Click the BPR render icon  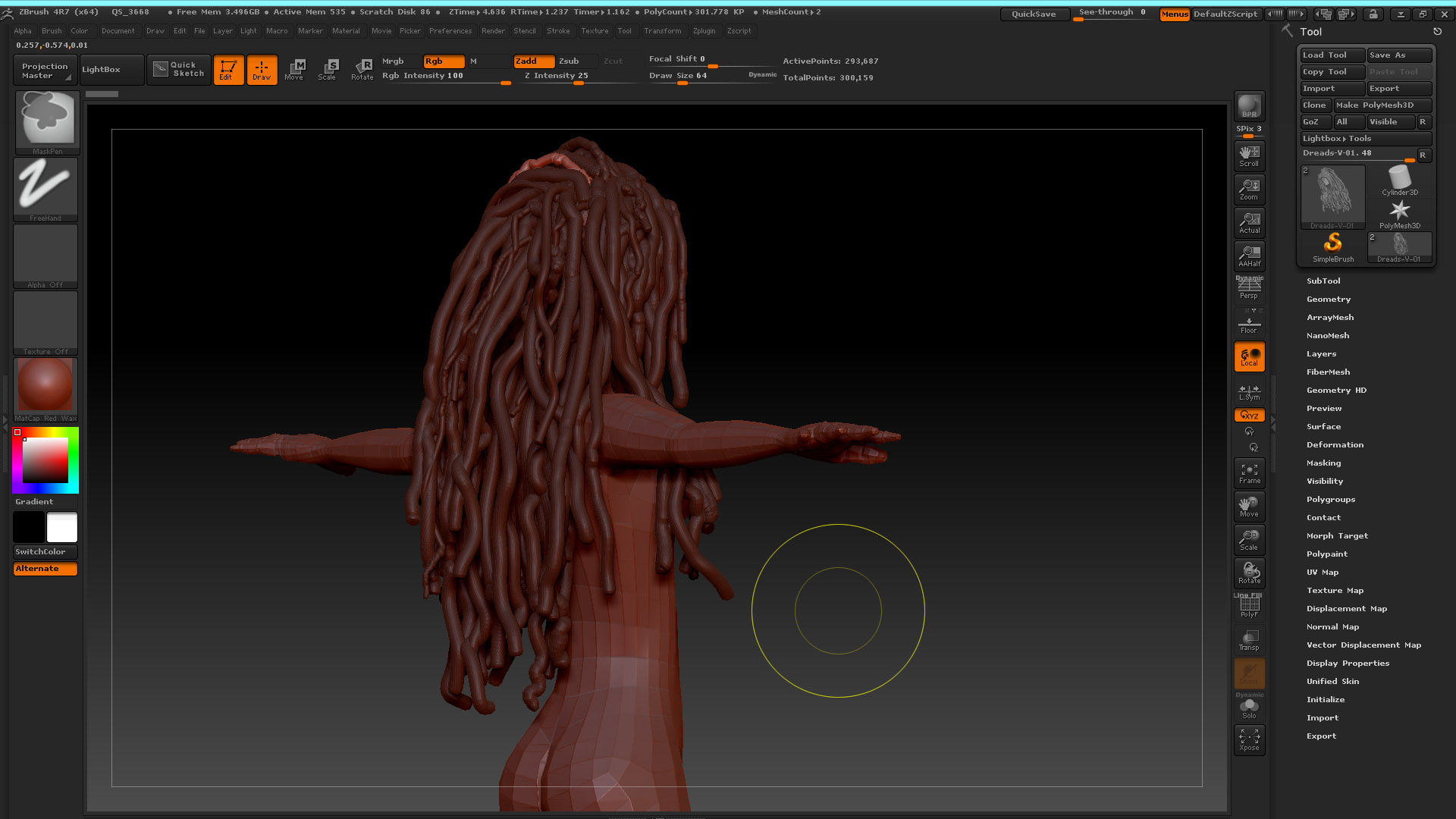click(x=1249, y=106)
